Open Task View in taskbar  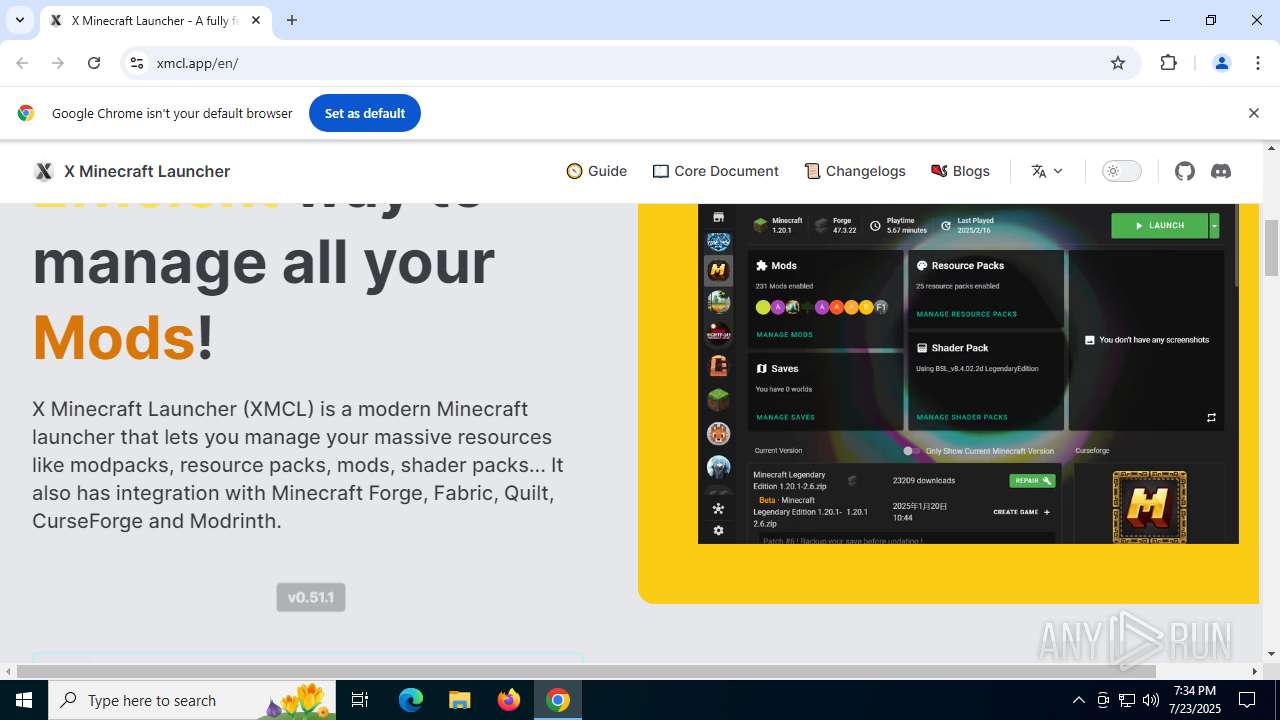[361, 700]
